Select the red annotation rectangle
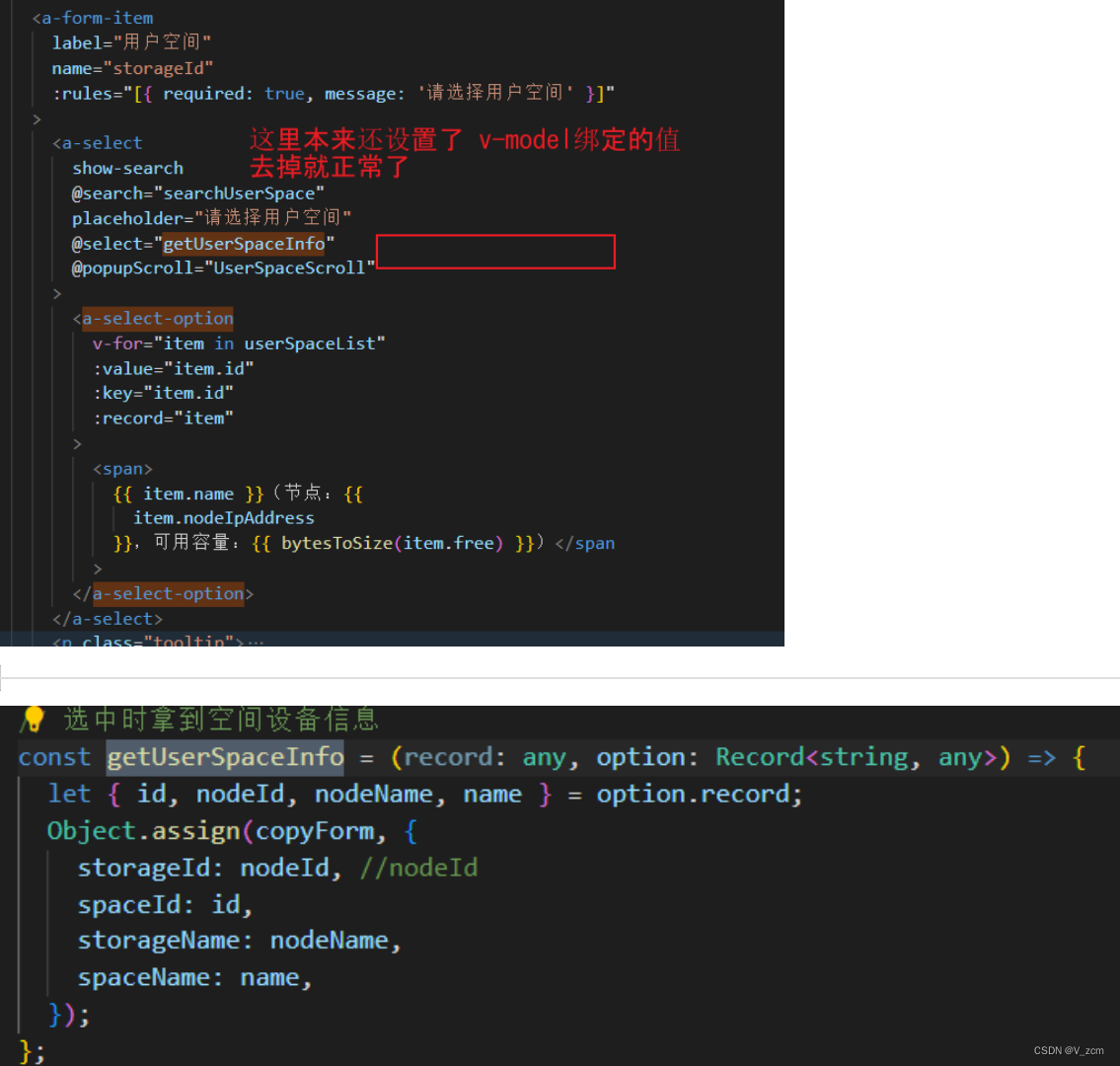This screenshot has width=1120, height=1066. click(x=494, y=252)
